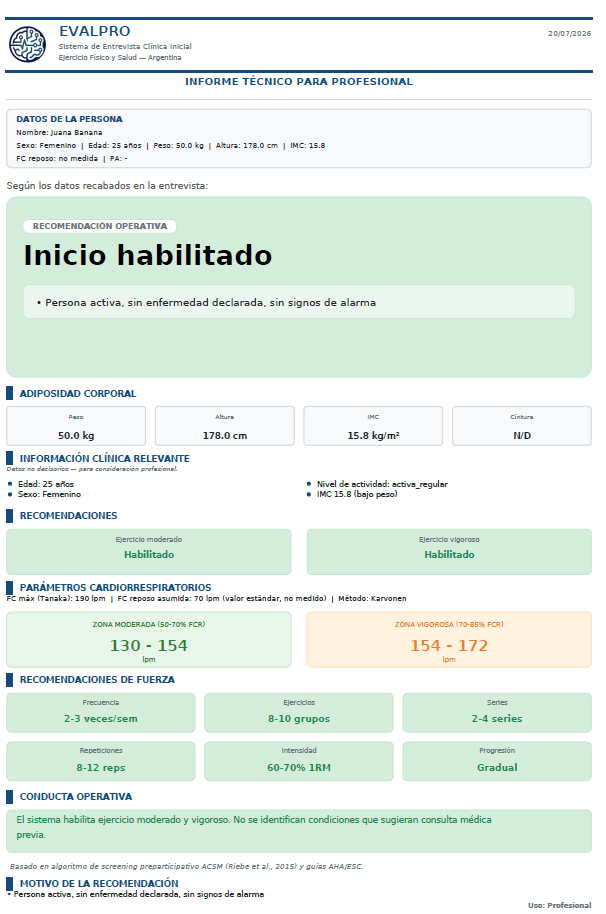Click the Intensidad 60-70% 1RM card

(x=299, y=761)
